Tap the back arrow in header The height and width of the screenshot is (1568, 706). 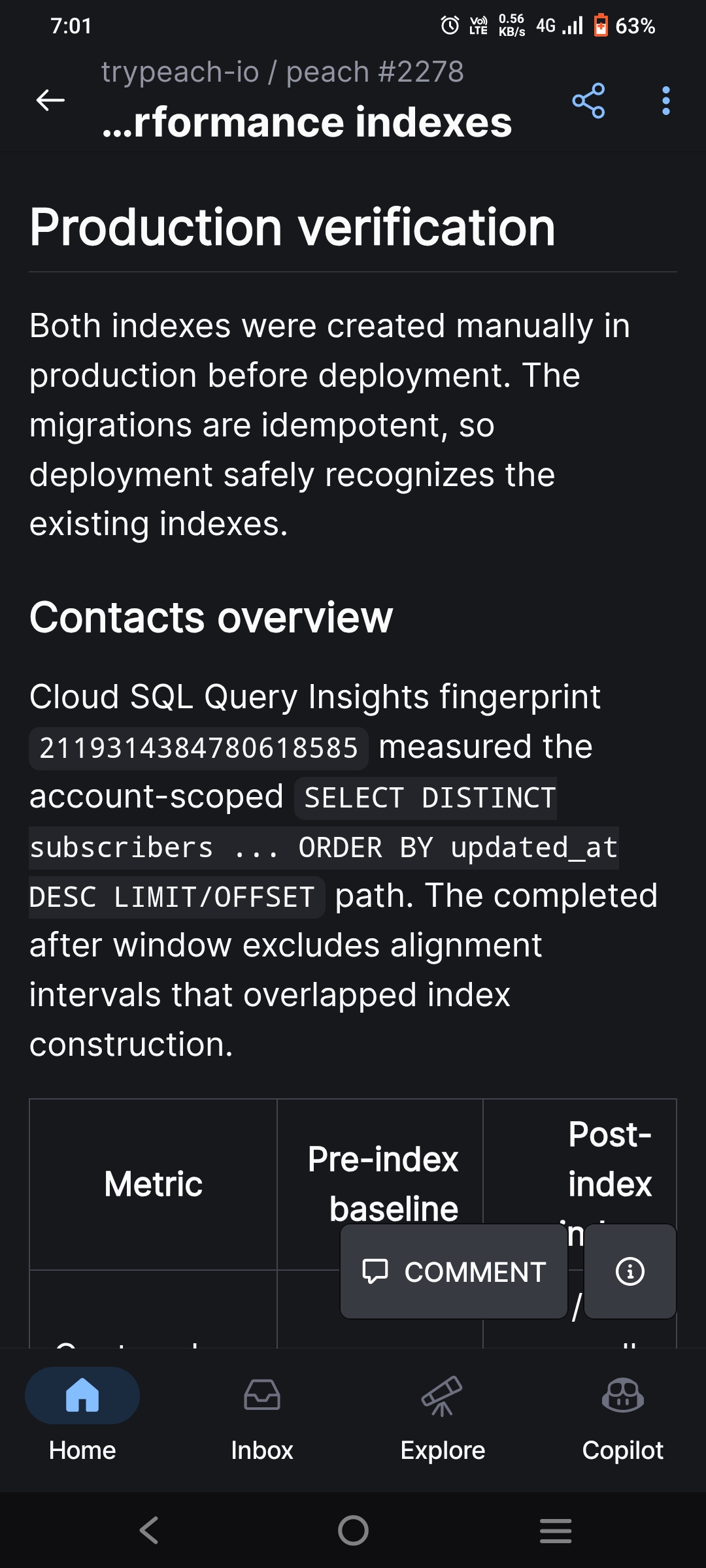(x=50, y=100)
